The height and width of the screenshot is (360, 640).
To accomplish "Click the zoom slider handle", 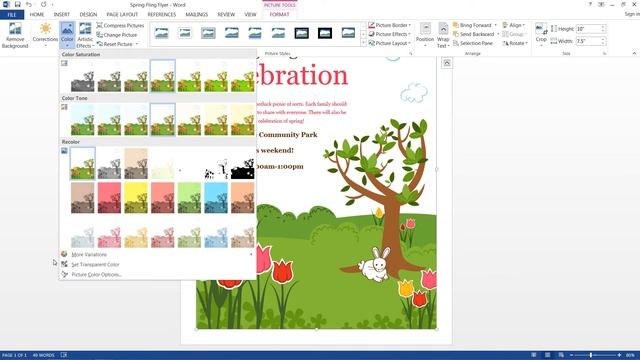I will [x=591, y=355].
